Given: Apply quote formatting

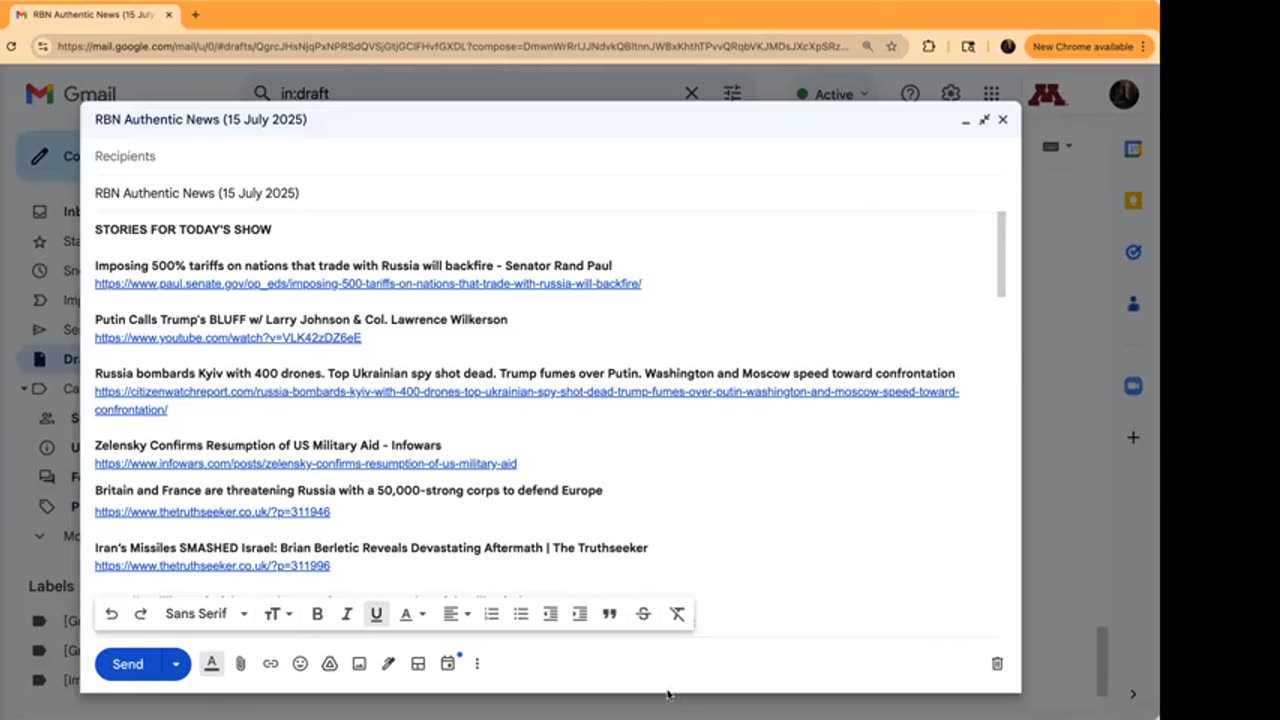Looking at the screenshot, I should click(609, 614).
